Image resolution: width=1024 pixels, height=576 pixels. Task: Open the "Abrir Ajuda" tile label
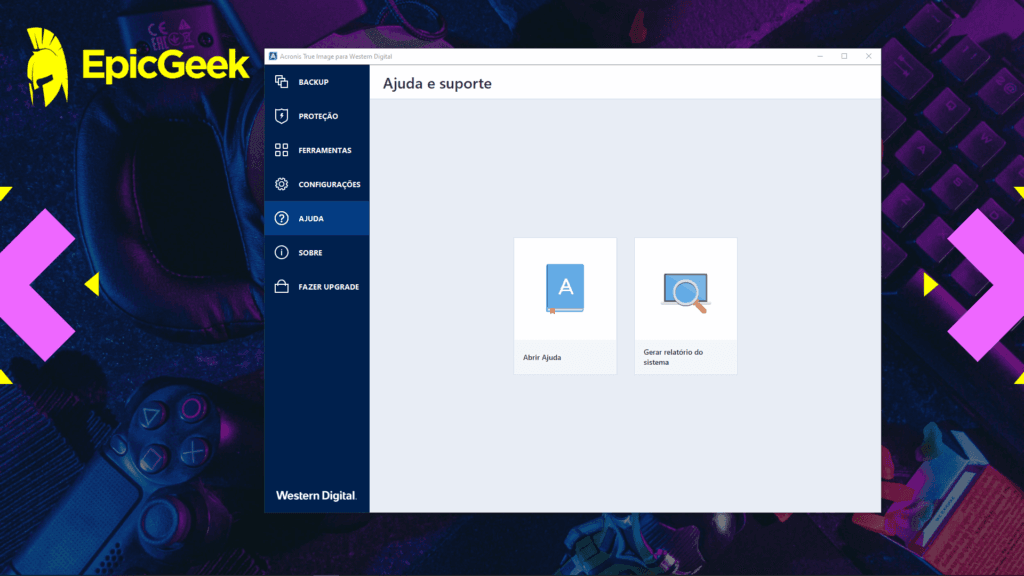[542, 357]
